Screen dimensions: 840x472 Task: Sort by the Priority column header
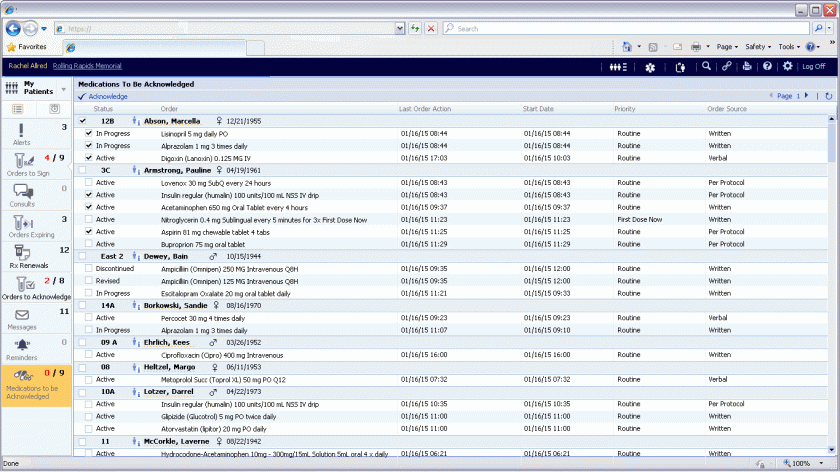tap(625, 109)
